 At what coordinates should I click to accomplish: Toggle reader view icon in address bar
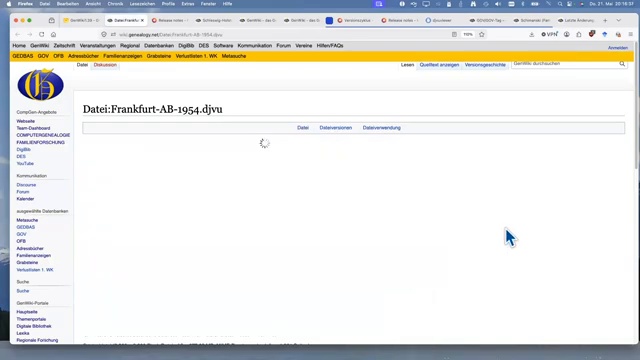coord(454,35)
